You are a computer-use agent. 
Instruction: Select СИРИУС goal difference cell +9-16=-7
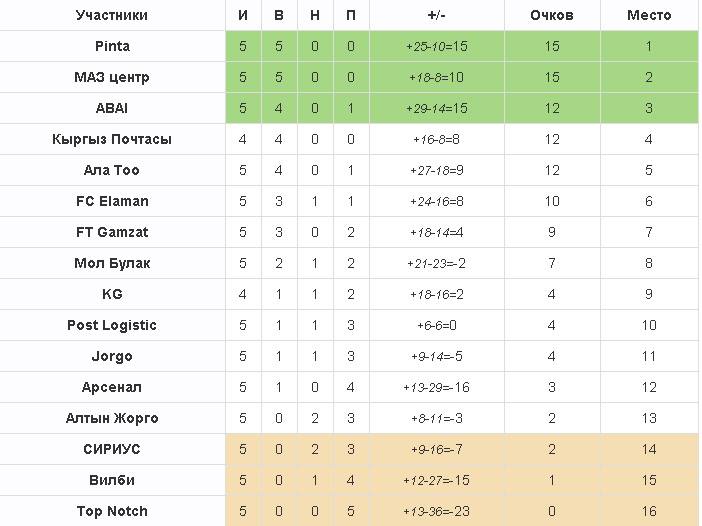(436, 449)
